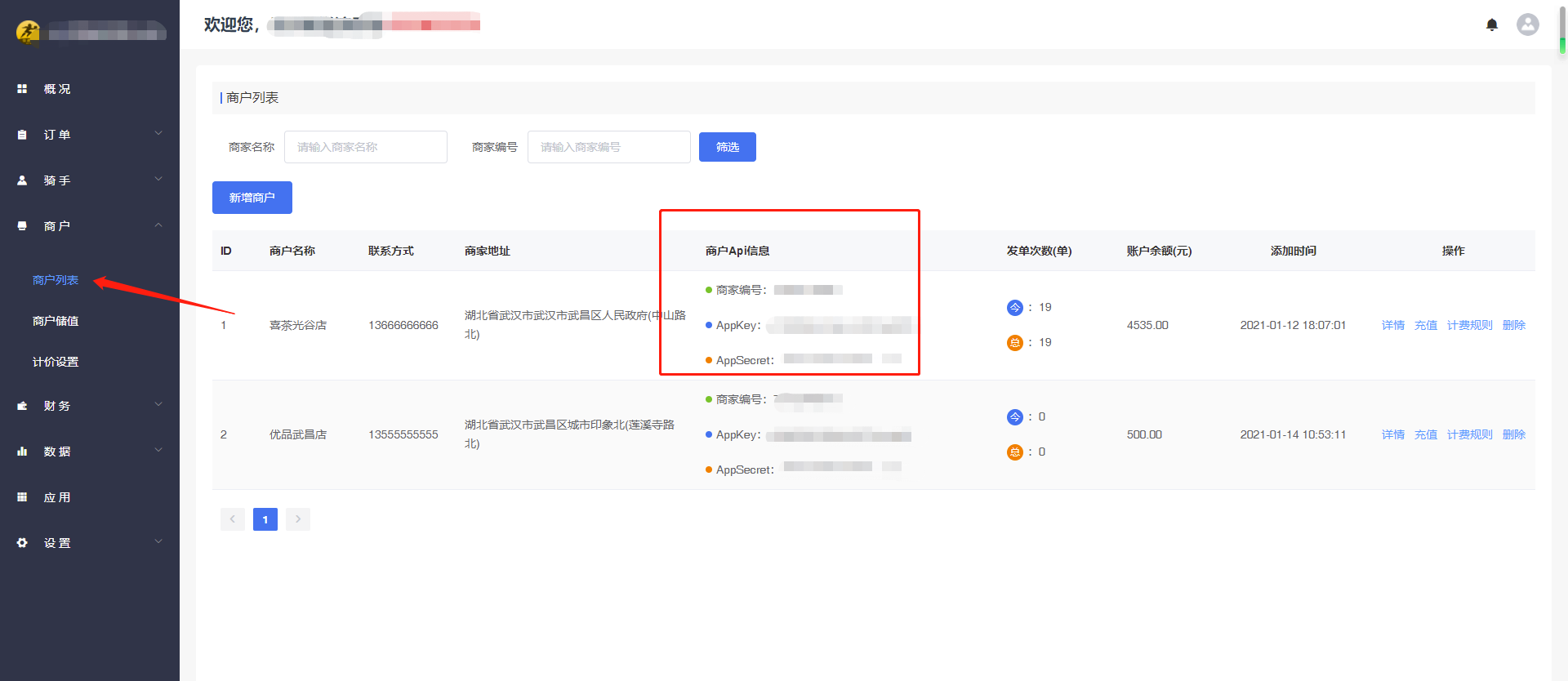The image size is (1568, 681).
Task: Expand the 设置 menu chevron
Action: 158,541
